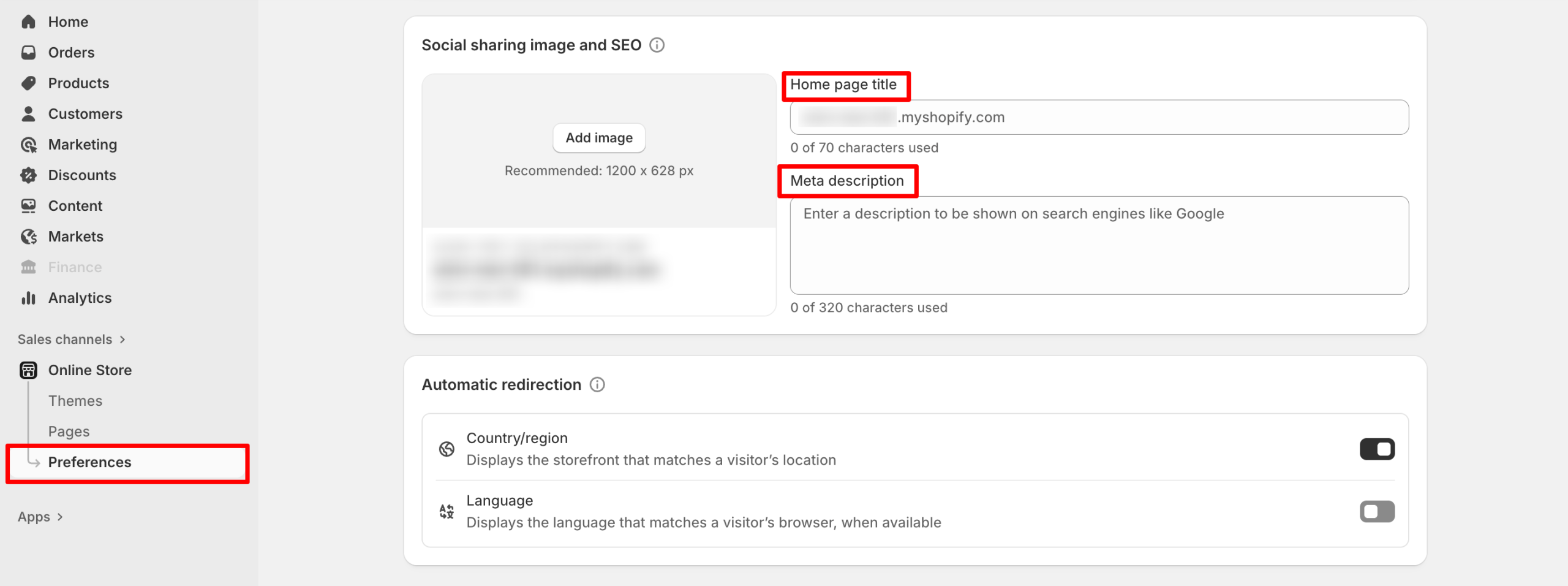This screenshot has width=1568, height=586.
Task: Select the Customers icon
Action: (29, 113)
